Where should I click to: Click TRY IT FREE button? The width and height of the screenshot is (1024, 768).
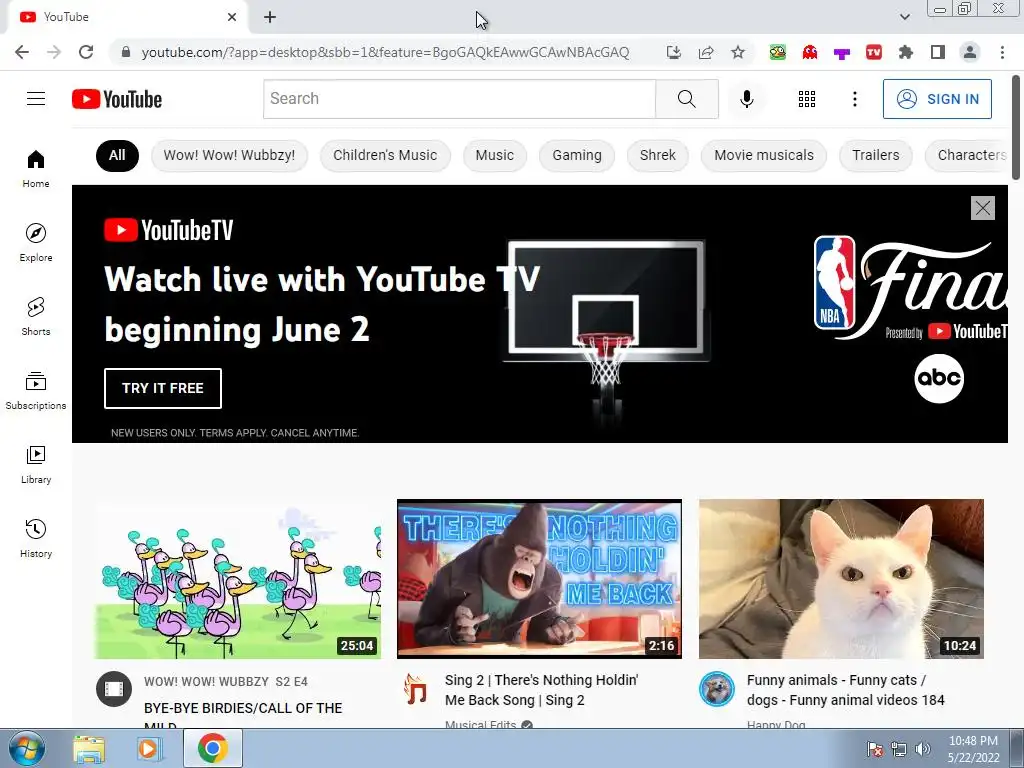[x=163, y=388]
